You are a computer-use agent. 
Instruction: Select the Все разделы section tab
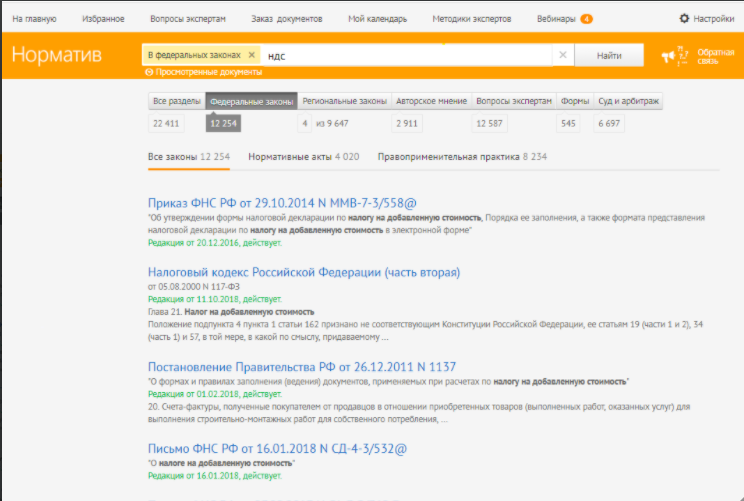[x=177, y=101]
